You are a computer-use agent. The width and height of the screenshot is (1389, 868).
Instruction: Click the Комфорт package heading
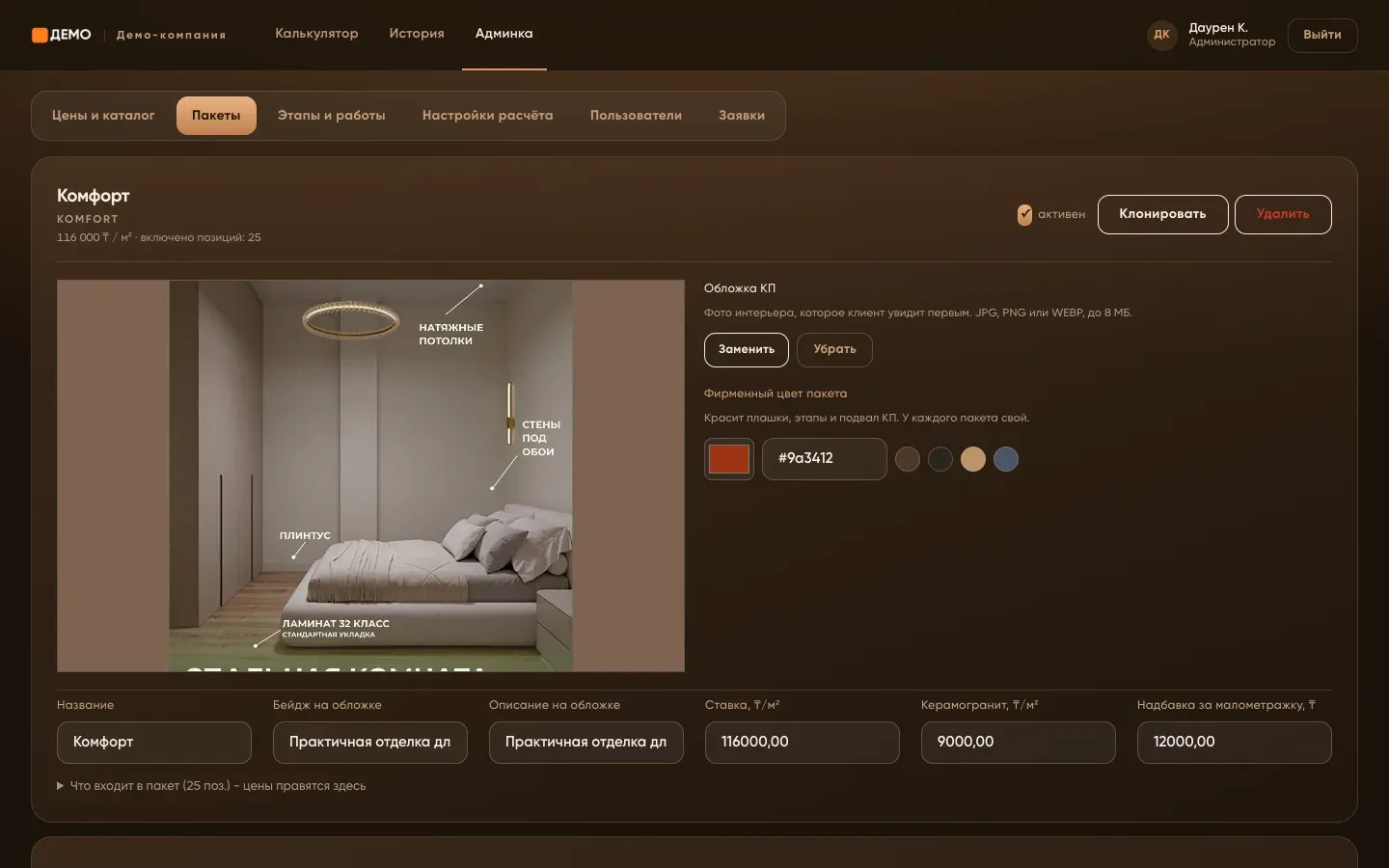click(x=94, y=196)
